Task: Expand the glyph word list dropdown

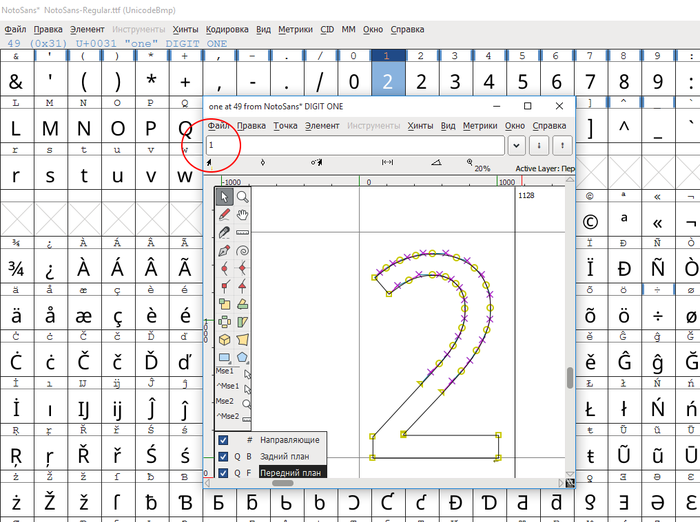Action: pos(516,145)
